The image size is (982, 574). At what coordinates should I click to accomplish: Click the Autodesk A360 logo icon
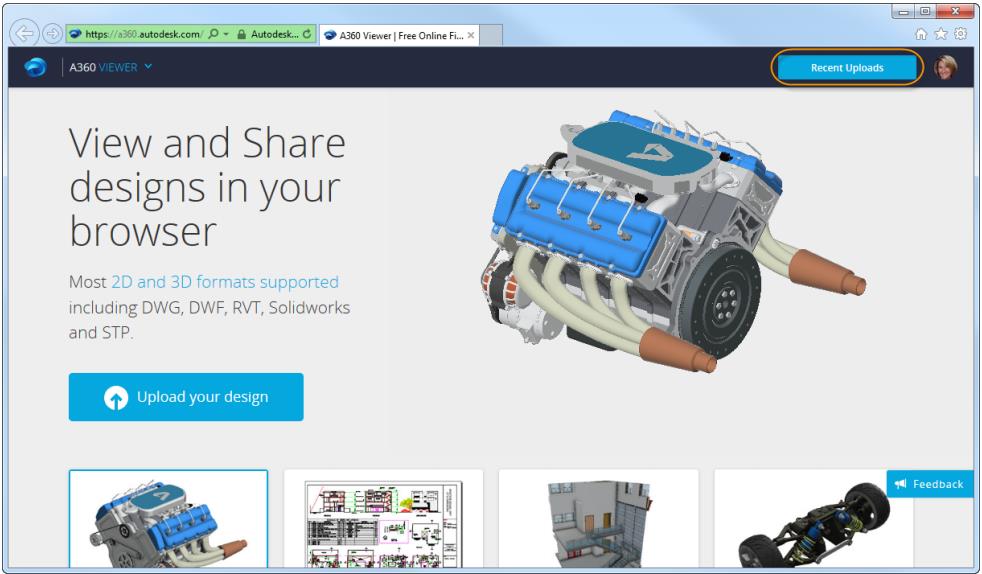[x=35, y=68]
